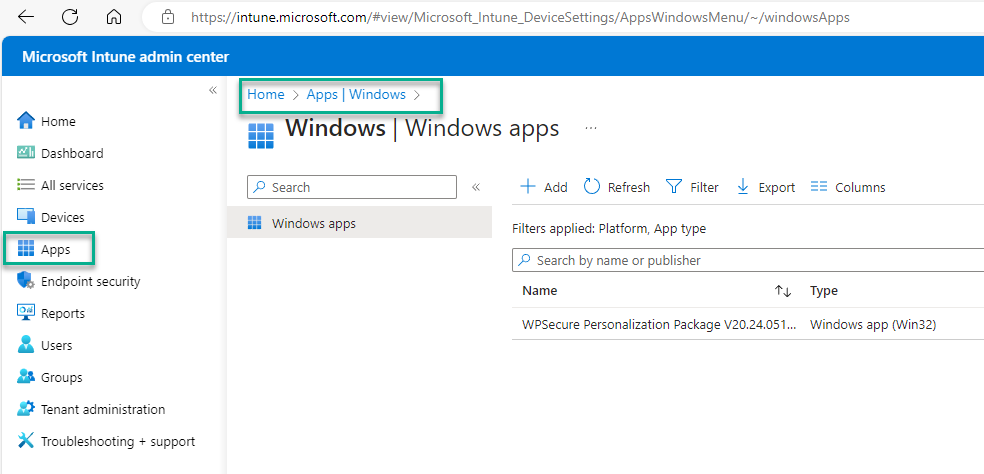This screenshot has width=984, height=474.
Task: Open Tenant administration in the left navigation
Action: coord(103,409)
